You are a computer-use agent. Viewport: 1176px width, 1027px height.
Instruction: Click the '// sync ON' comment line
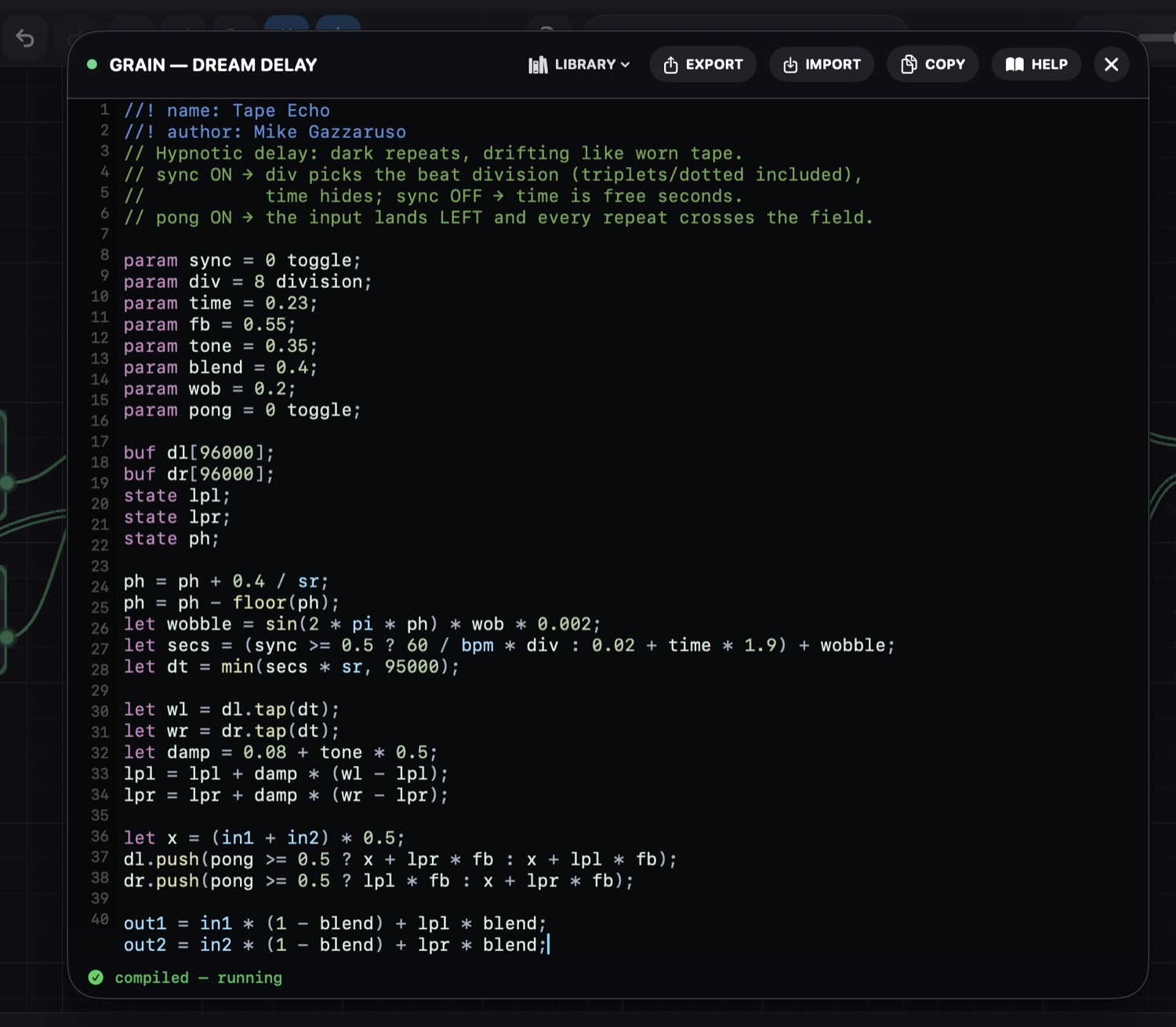point(493,175)
